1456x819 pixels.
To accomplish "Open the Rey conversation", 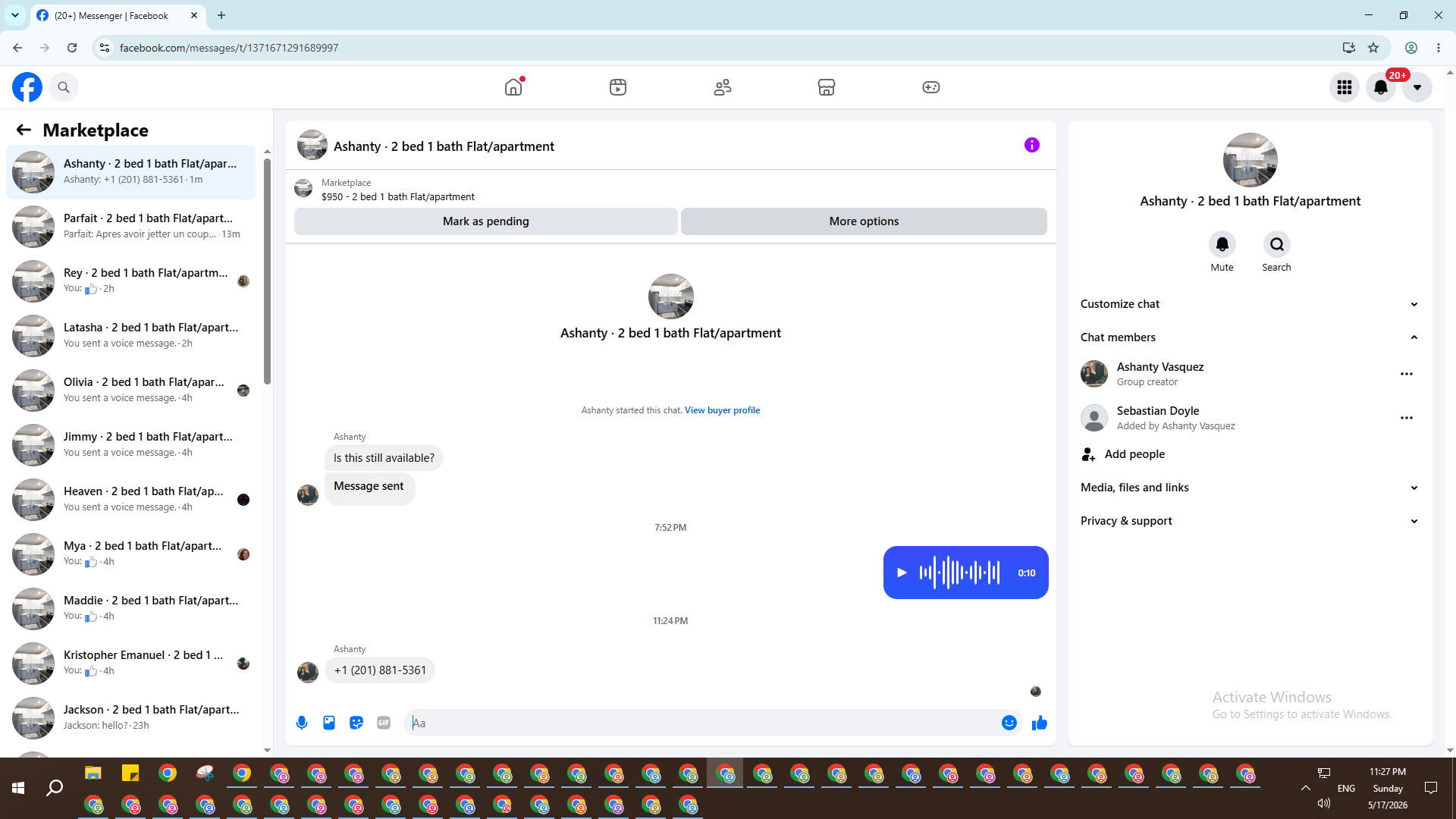I will point(130,281).
